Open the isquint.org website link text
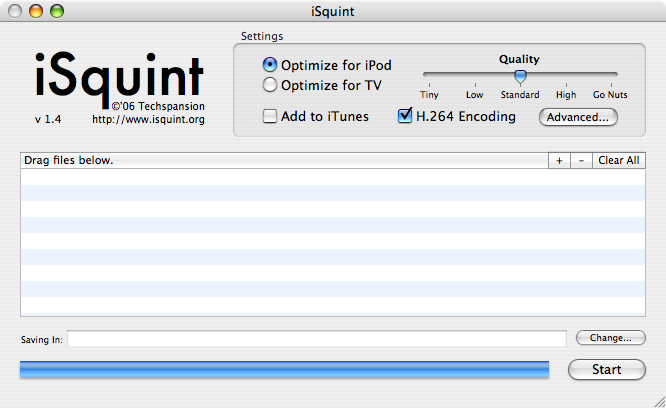 pos(148,119)
